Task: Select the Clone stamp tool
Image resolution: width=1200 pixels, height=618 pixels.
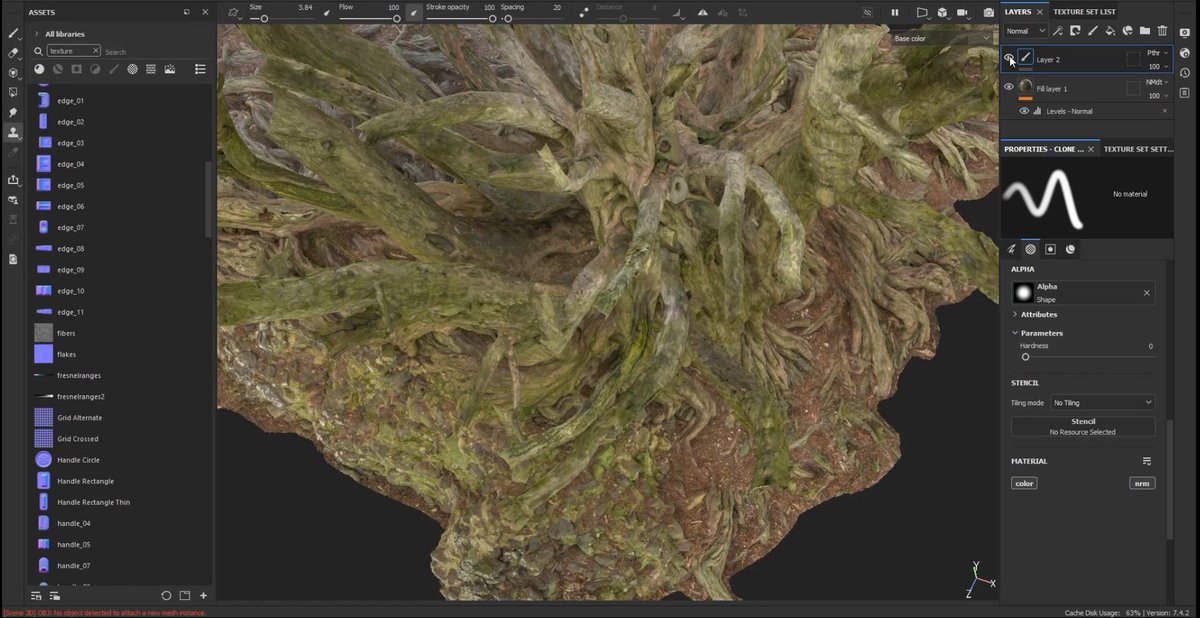Action: (x=13, y=132)
